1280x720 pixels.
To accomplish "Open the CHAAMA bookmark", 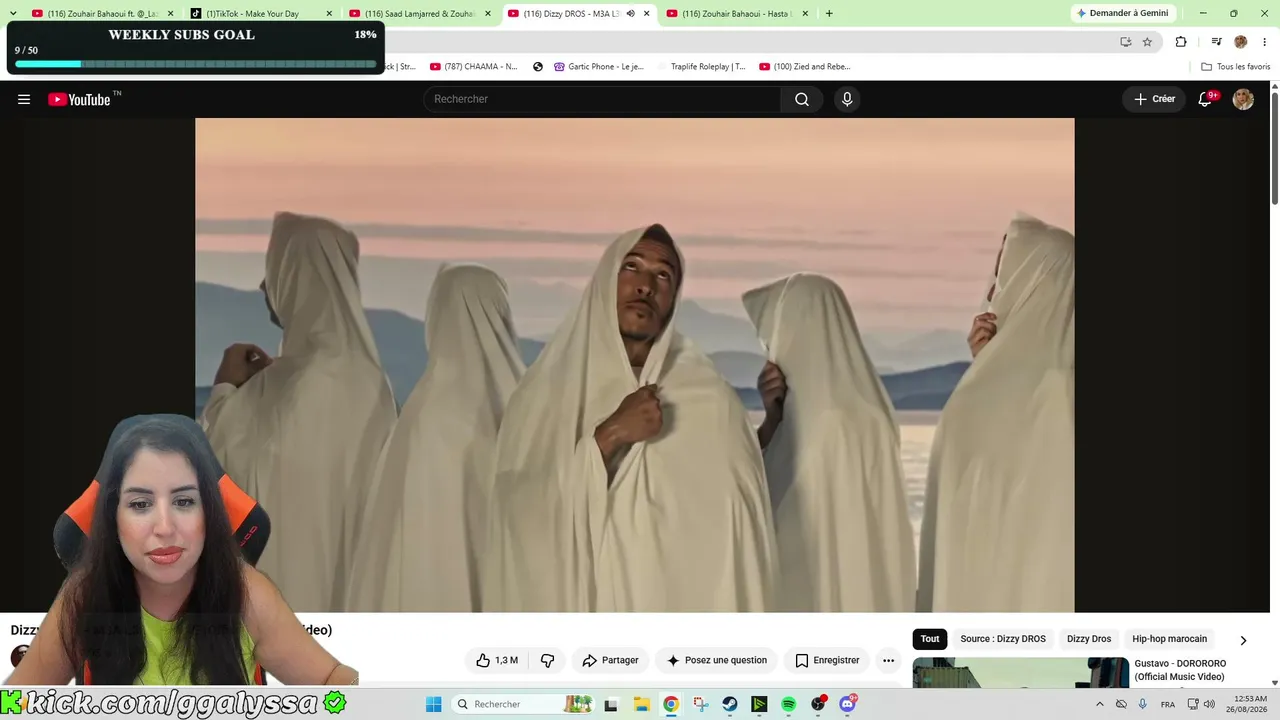I will click(474, 67).
